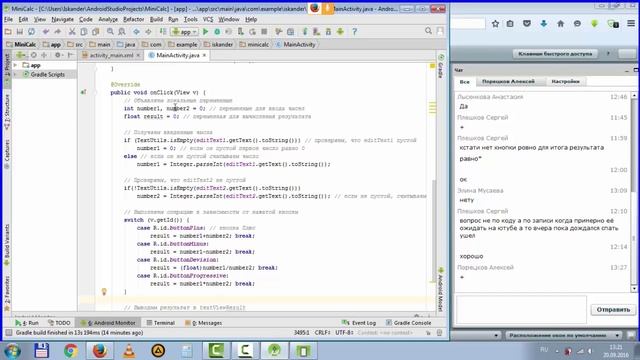Image resolution: width=640 pixels, height=360 pixels.
Task: Toggle the Favorites side tab
Action: 7,293
